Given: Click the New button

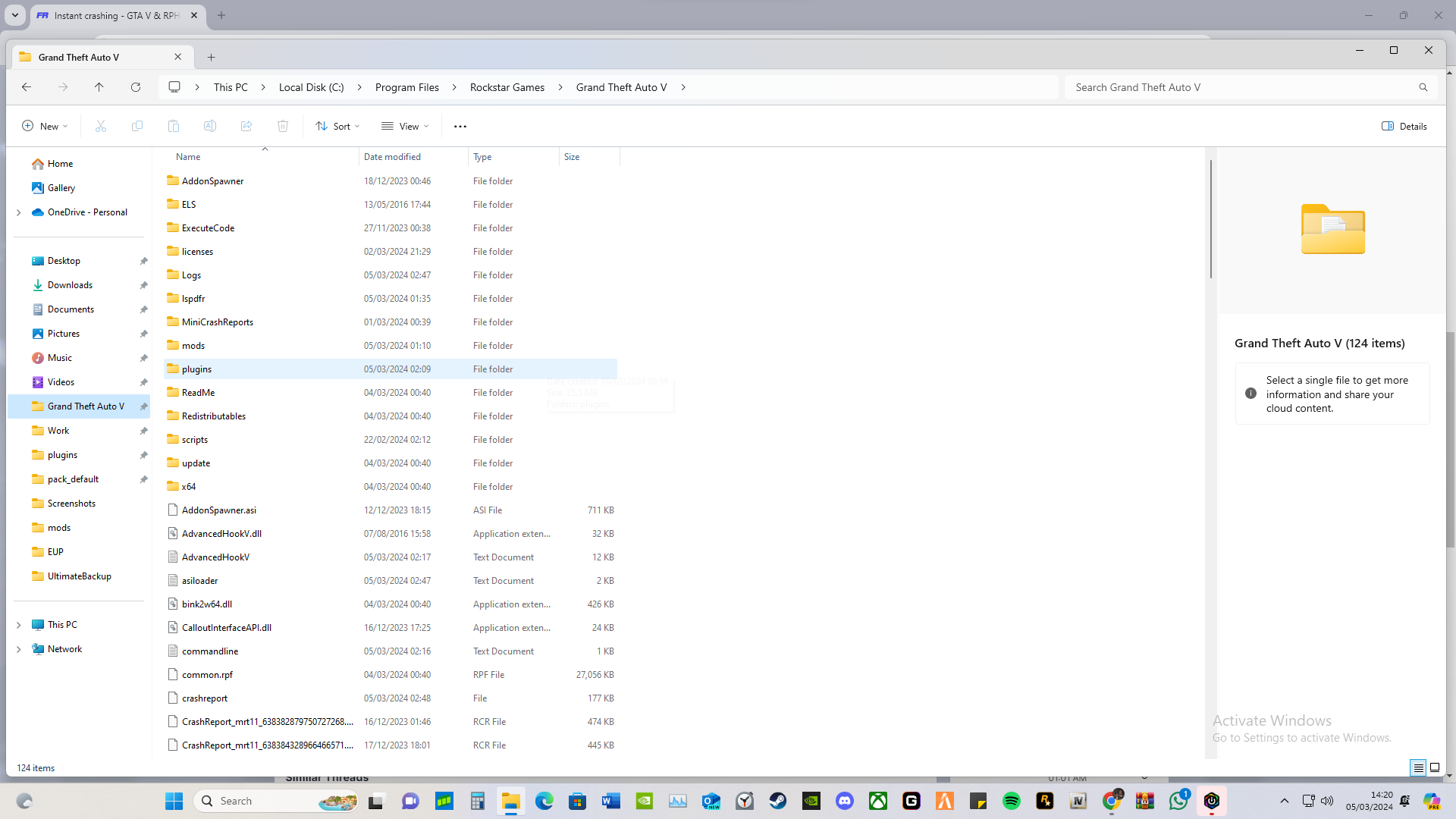Looking at the screenshot, I should 45,126.
